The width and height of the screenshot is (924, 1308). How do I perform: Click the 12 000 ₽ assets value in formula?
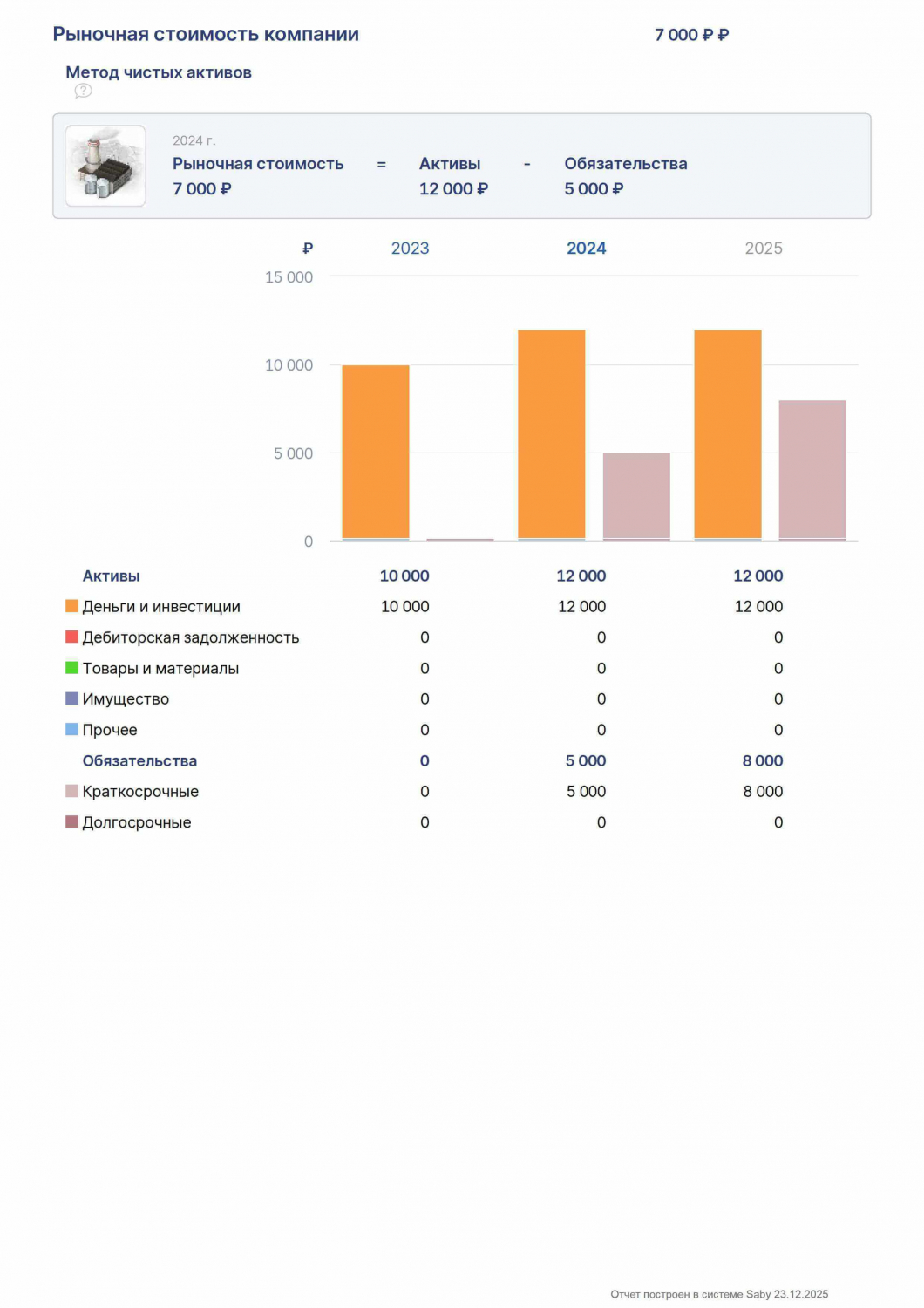click(x=453, y=188)
